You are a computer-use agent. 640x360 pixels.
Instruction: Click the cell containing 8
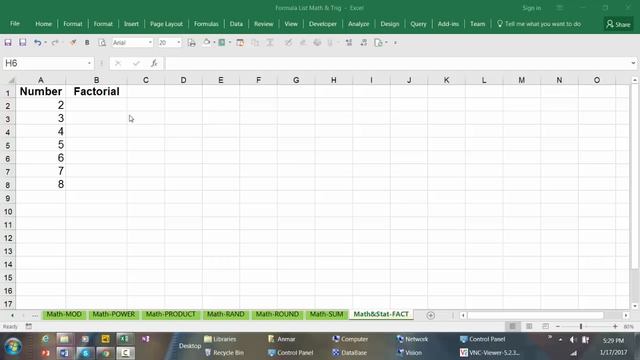click(41, 184)
